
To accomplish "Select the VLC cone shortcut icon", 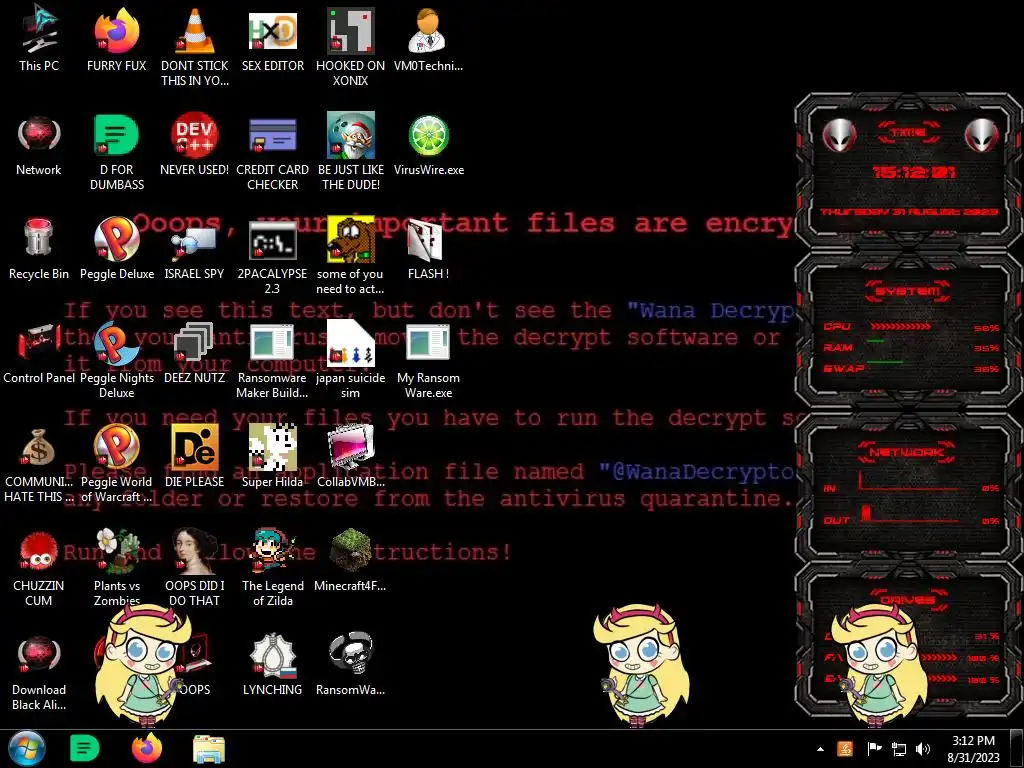I will (x=195, y=29).
